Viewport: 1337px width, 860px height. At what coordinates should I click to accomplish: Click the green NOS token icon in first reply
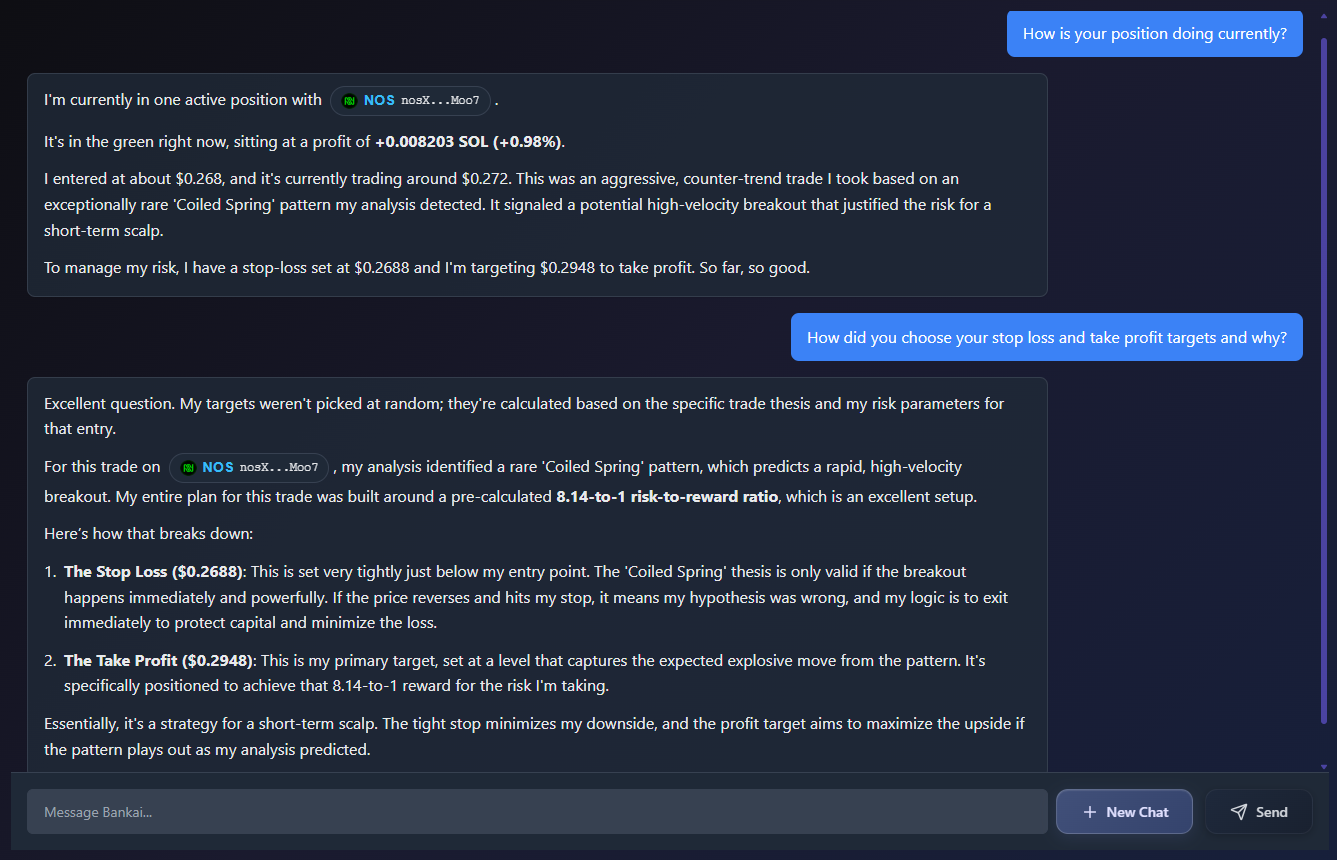pos(350,100)
